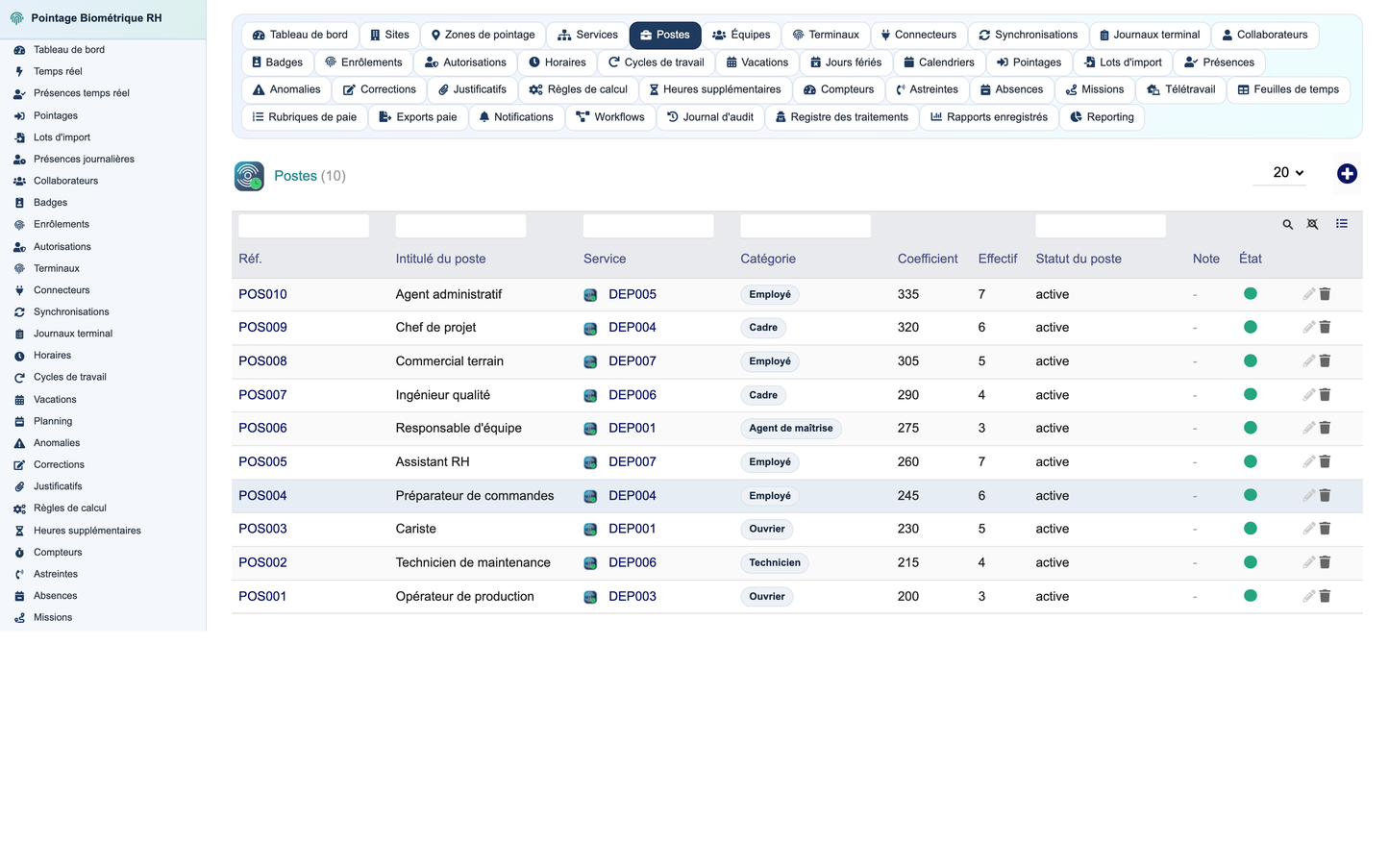1389x868 pixels.
Task: Open Synchronisations in the sidebar
Action: (x=71, y=311)
